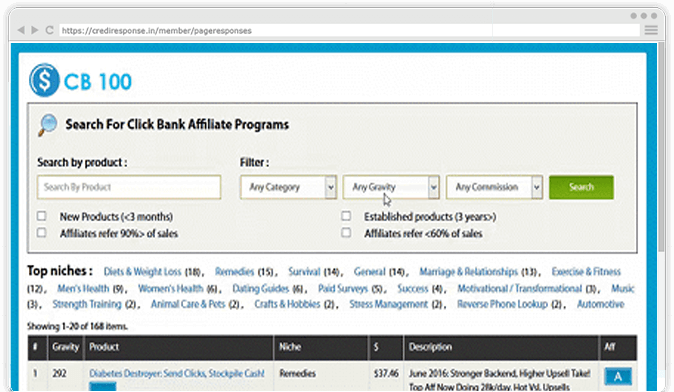The height and width of the screenshot is (392, 674).
Task: Open the Stress Management niche
Action: [x=389, y=304]
